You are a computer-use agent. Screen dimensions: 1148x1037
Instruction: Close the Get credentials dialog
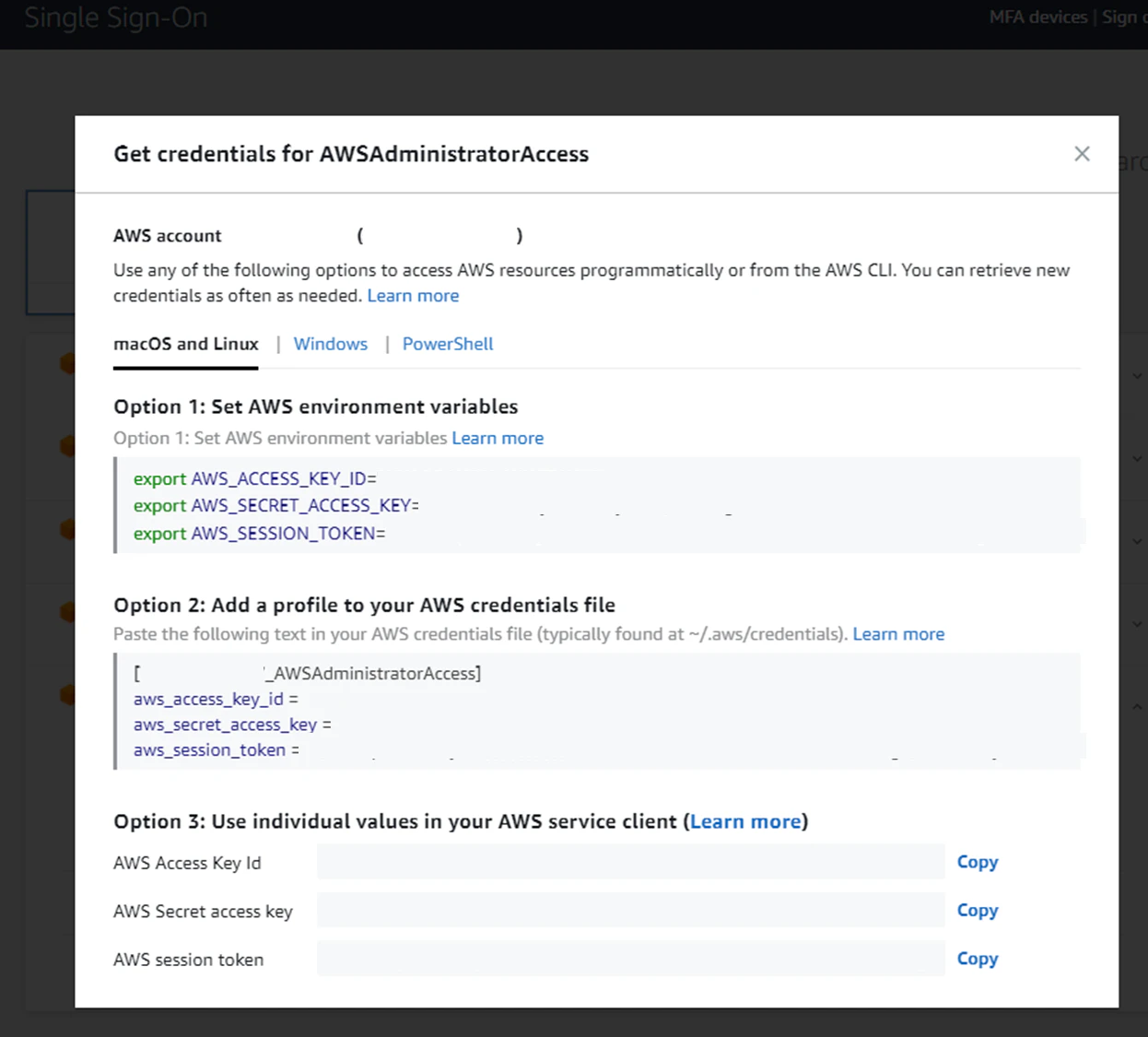pyautogui.click(x=1082, y=154)
